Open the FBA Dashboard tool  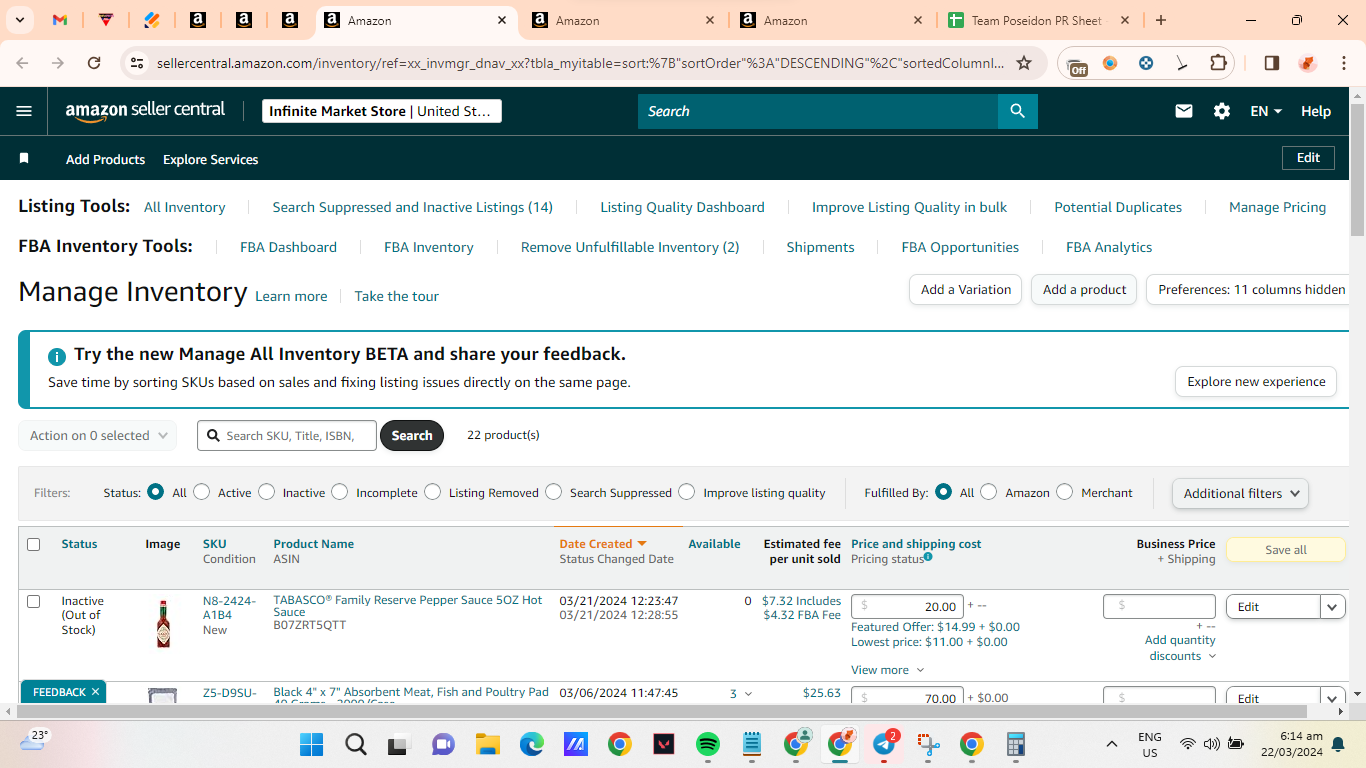coord(288,247)
